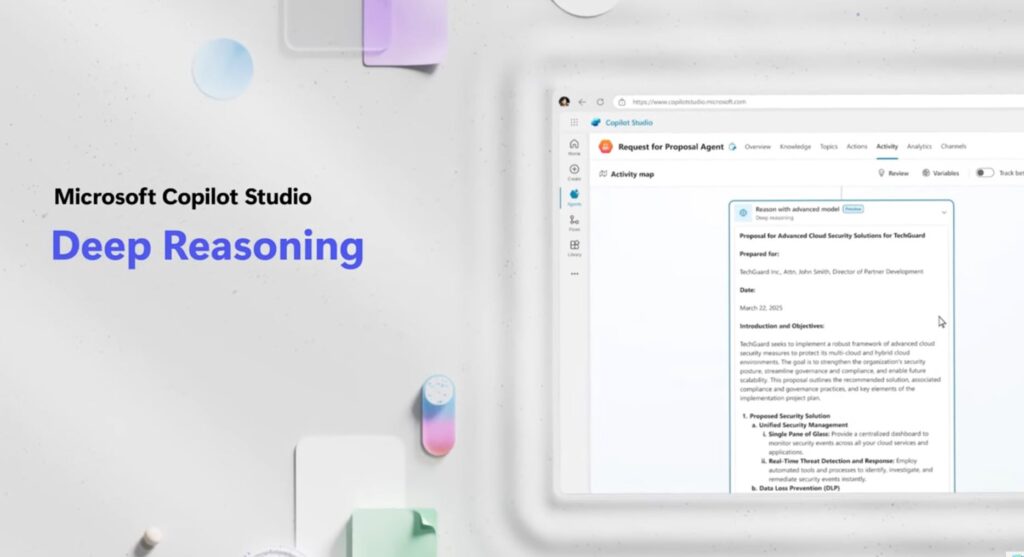Click the 'Prepared for:' heading
This screenshot has height=557, width=1024.
click(759, 254)
